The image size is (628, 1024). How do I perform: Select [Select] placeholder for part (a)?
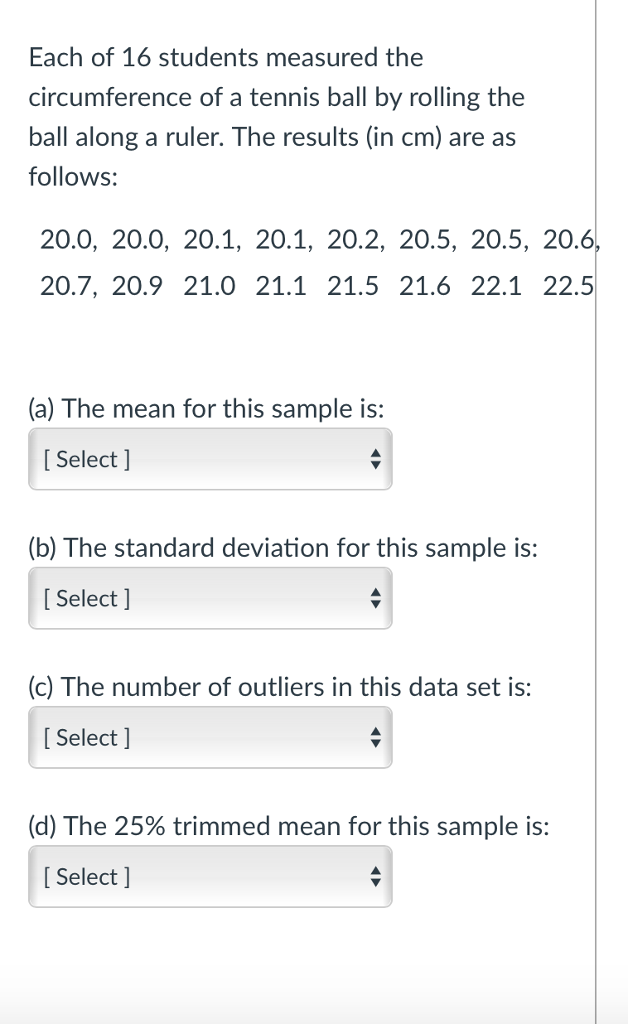pos(88,459)
